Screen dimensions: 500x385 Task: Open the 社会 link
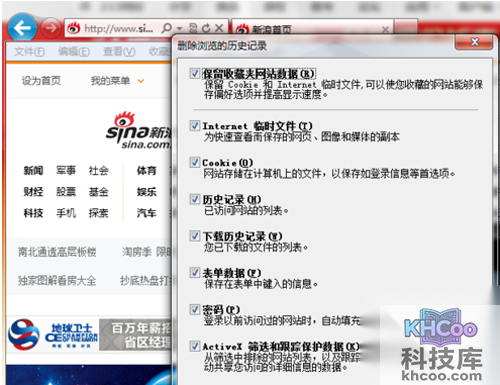click(x=98, y=171)
